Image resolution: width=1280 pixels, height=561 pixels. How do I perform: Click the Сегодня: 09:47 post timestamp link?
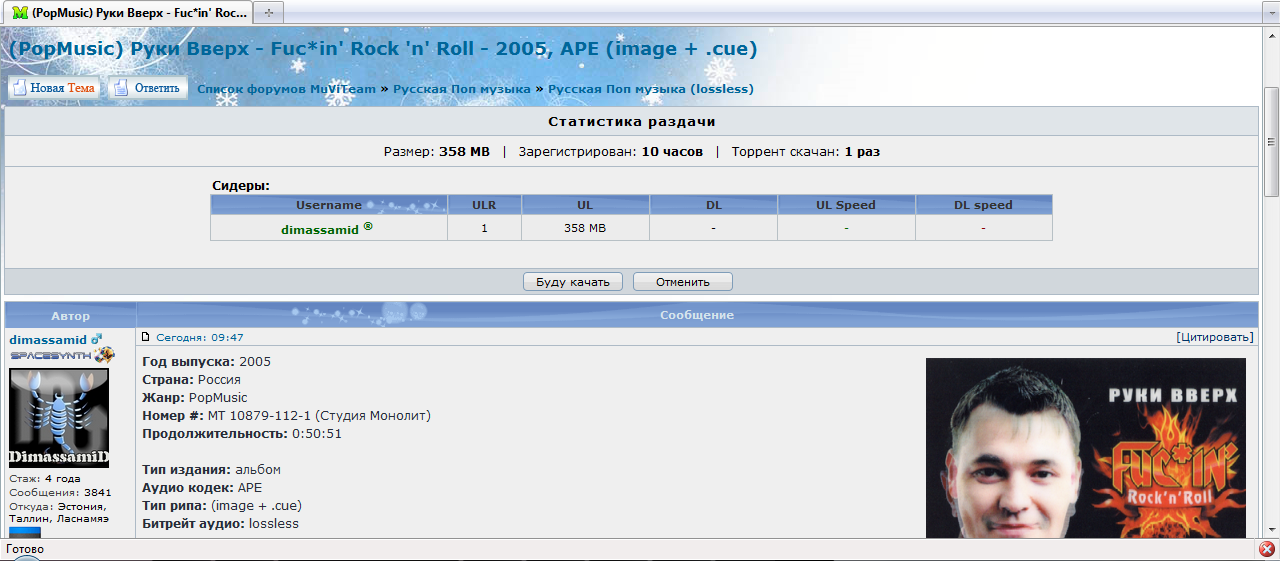200,338
